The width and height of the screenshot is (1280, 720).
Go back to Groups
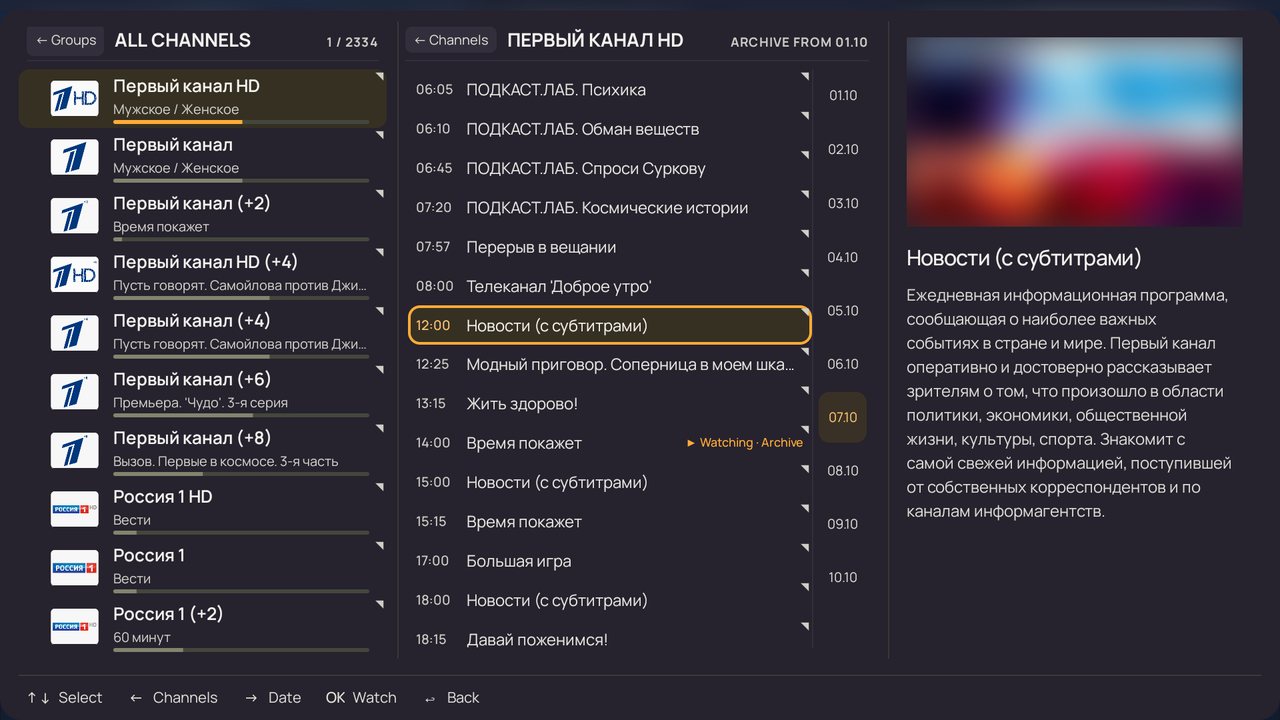pos(66,40)
